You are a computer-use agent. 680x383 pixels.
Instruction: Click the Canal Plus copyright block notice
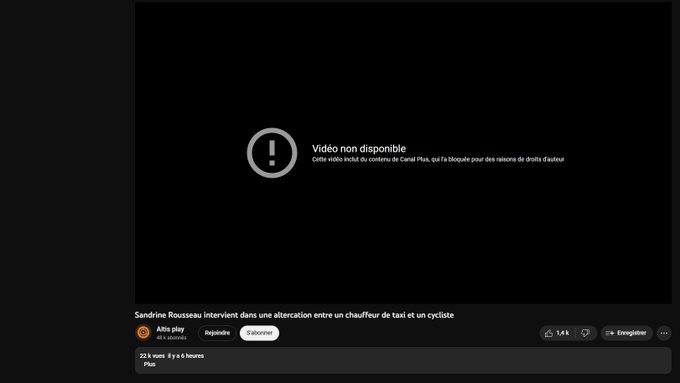tap(438, 160)
